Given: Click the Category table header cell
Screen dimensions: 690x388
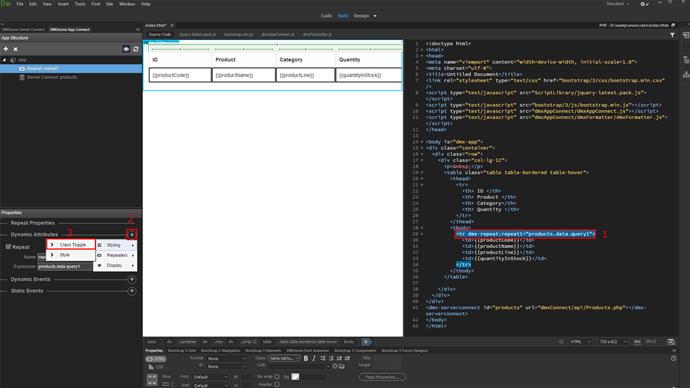Looking at the screenshot, I should (305, 60).
